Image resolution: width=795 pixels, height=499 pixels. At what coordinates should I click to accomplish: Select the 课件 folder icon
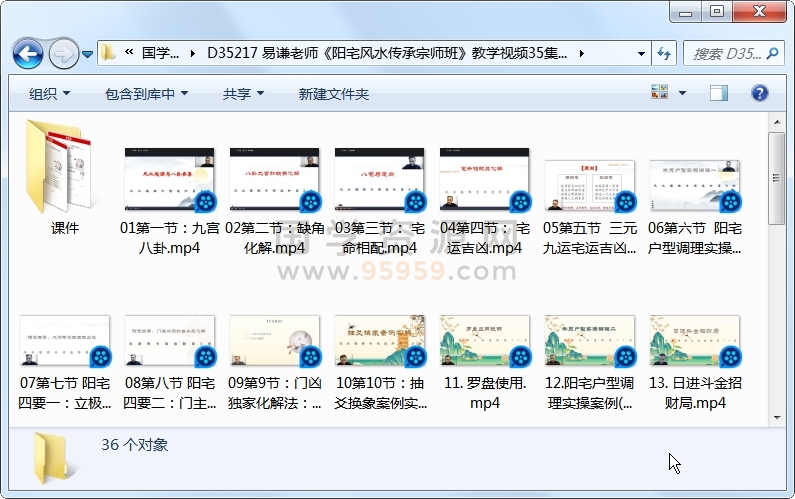[59, 166]
